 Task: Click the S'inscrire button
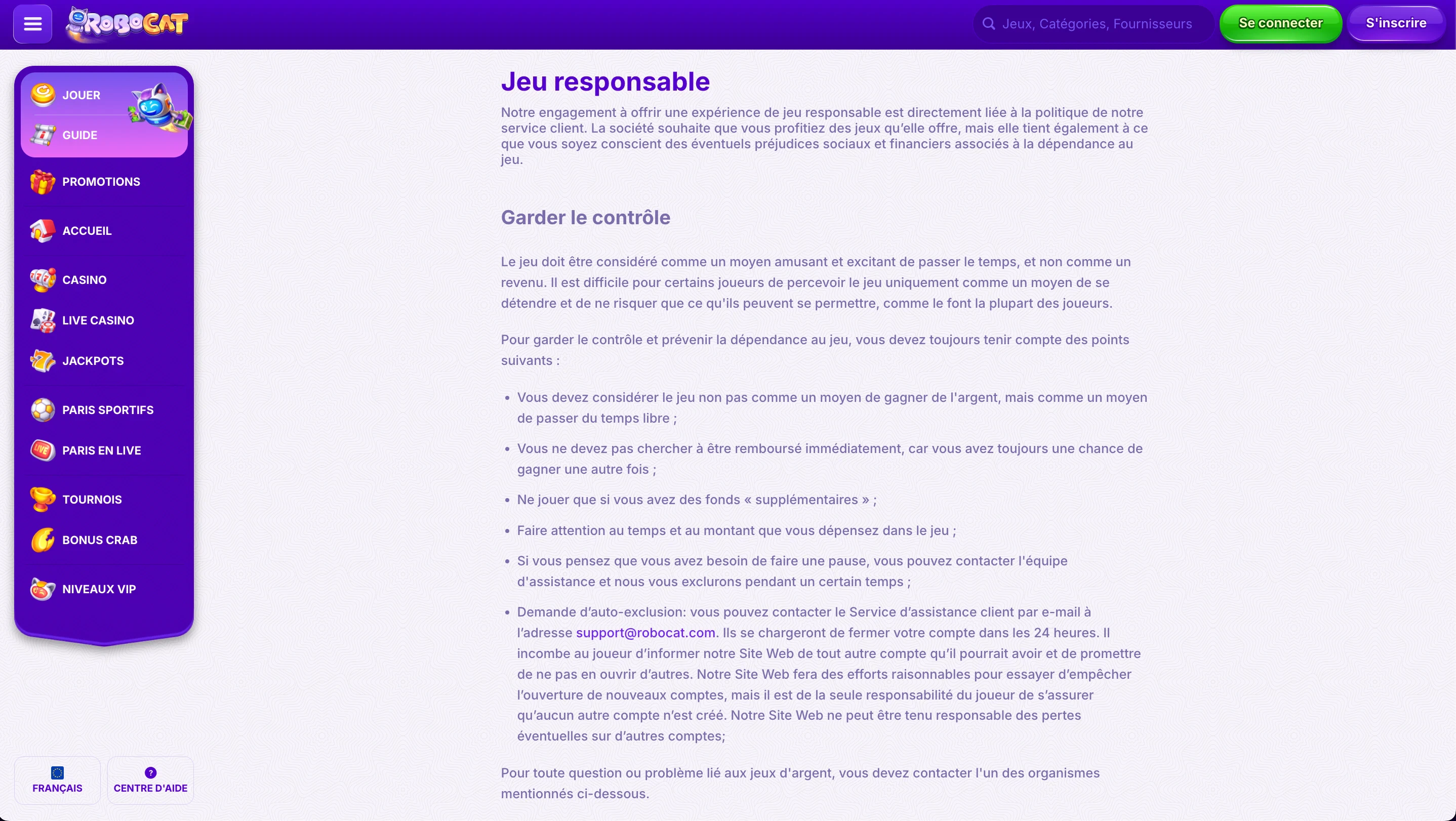(x=1396, y=24)
